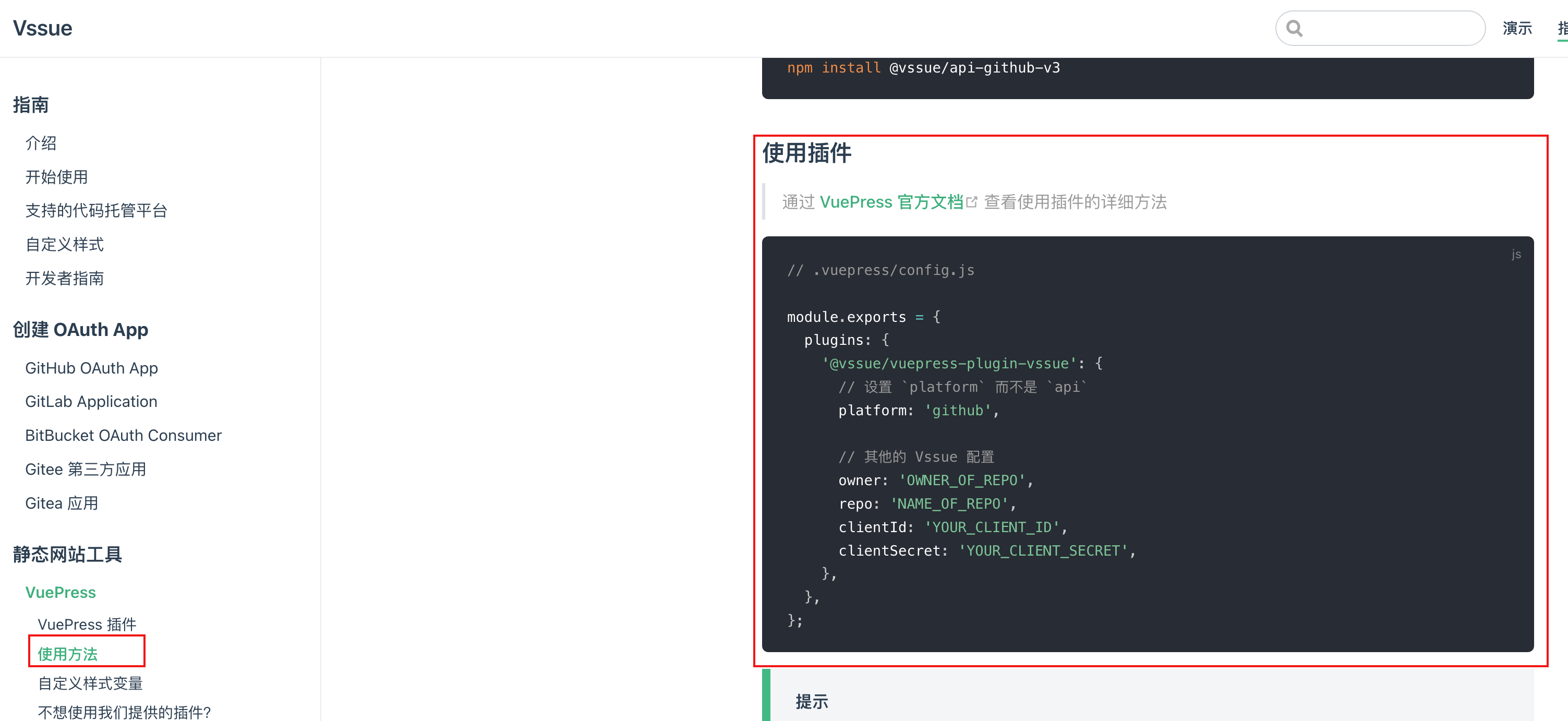
Task: Click the 创建 OAuth App sidebar heading
Action: [80, 329]
